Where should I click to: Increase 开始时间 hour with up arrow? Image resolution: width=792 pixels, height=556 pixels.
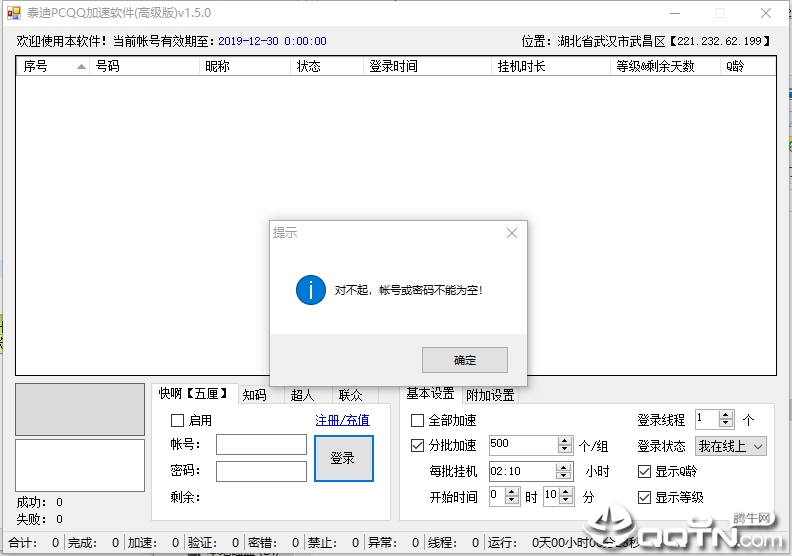click(x=512, y=492)
